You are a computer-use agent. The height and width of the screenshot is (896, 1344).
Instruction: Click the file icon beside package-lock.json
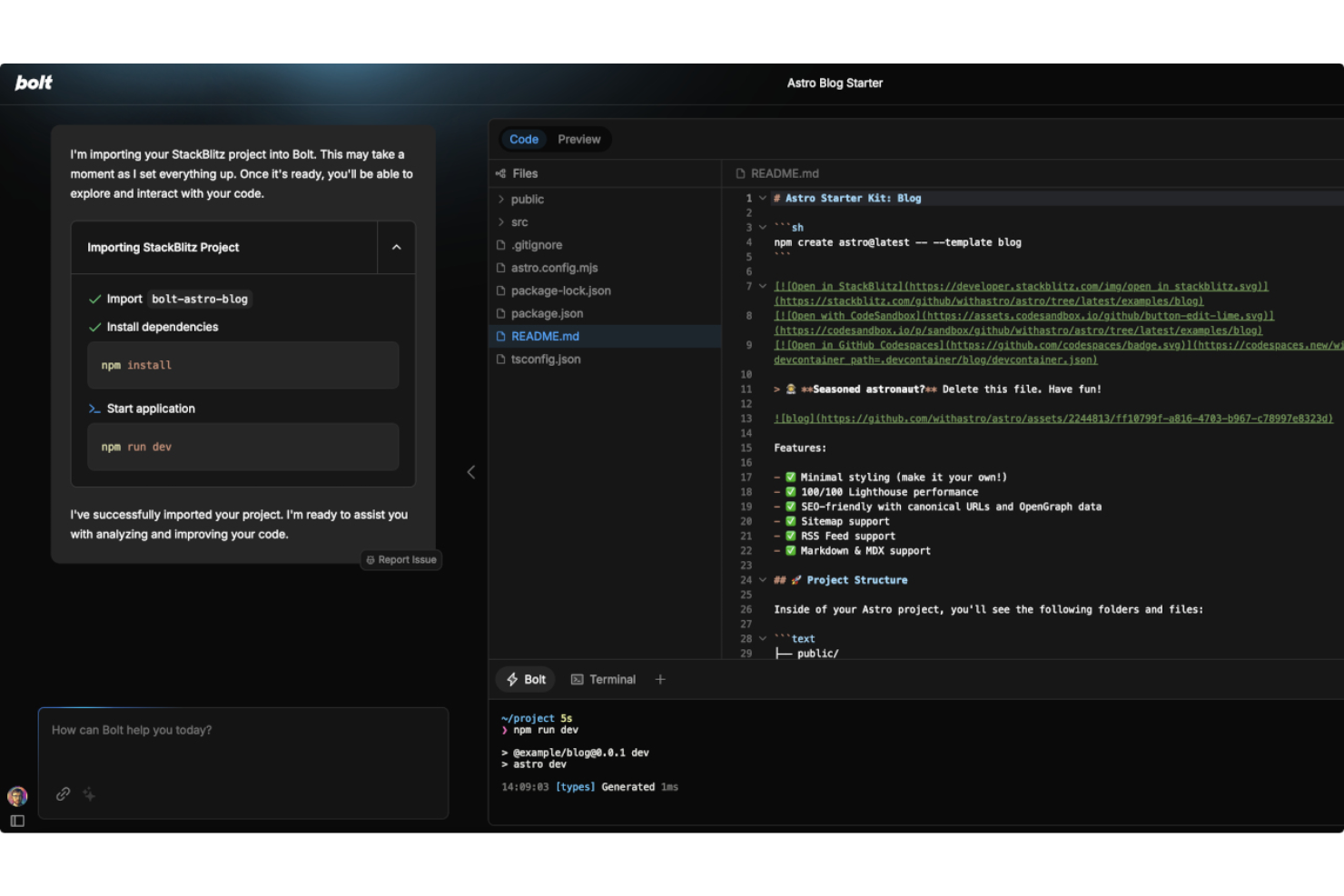tap(500, 290)
